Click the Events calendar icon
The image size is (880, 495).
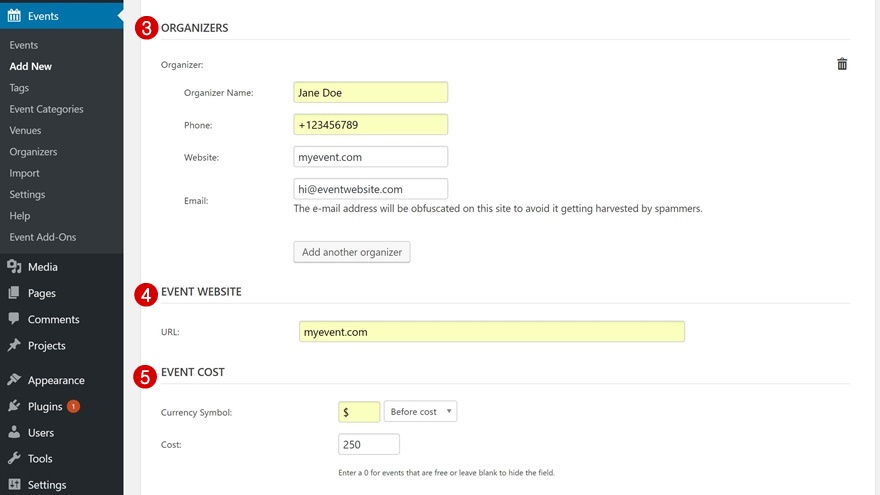(x=14, y=16)
